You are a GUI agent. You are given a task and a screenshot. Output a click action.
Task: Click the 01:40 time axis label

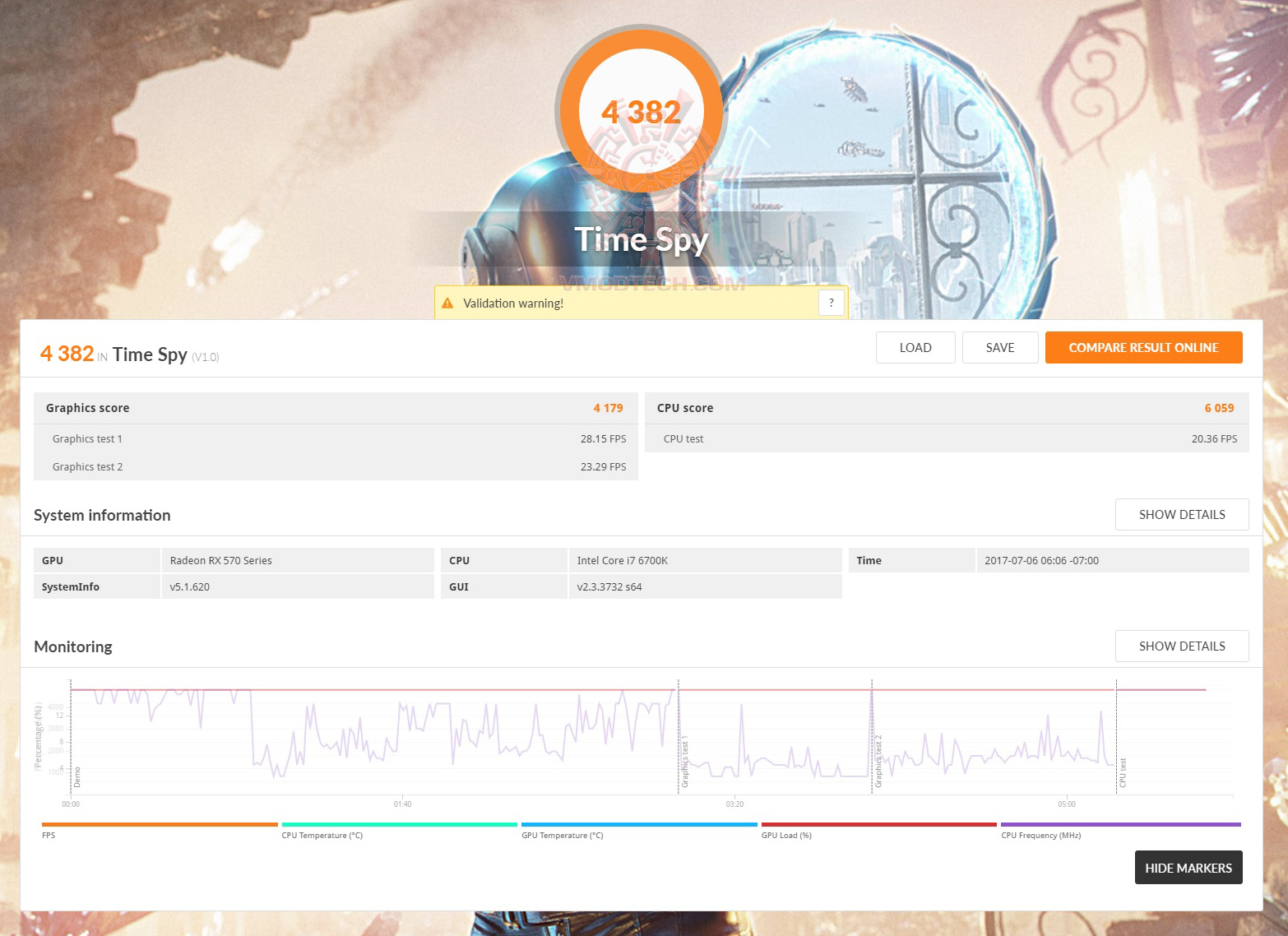402,804
